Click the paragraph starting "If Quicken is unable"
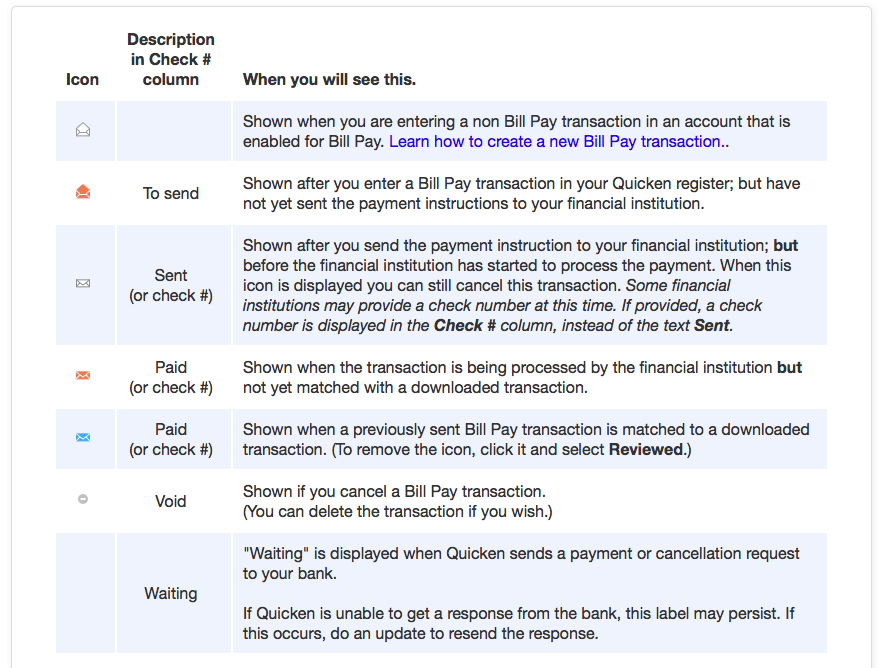The width and height of the screenshot is (886, 668). click(519, 623)
